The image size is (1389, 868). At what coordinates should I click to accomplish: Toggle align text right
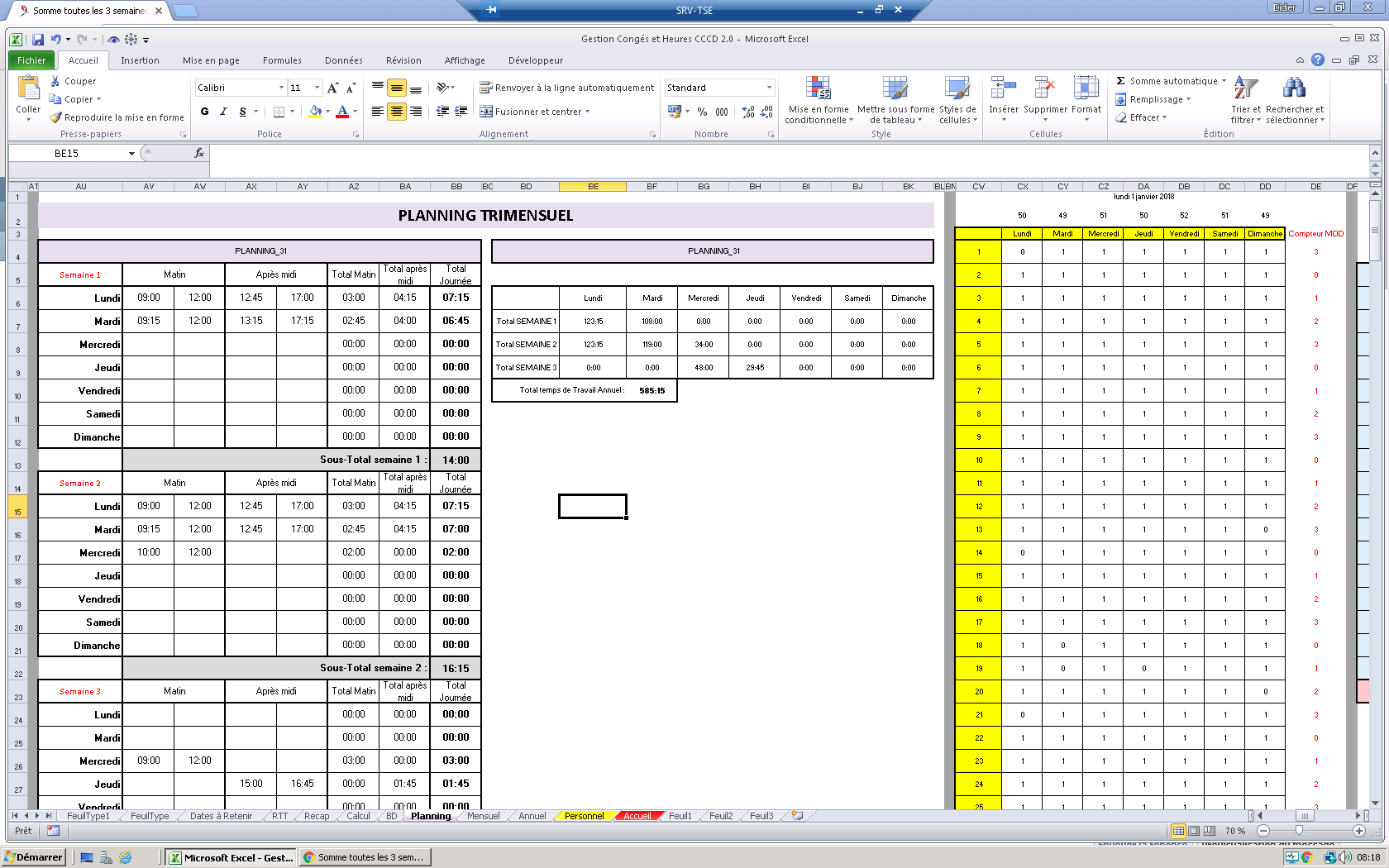pos(416,112)
